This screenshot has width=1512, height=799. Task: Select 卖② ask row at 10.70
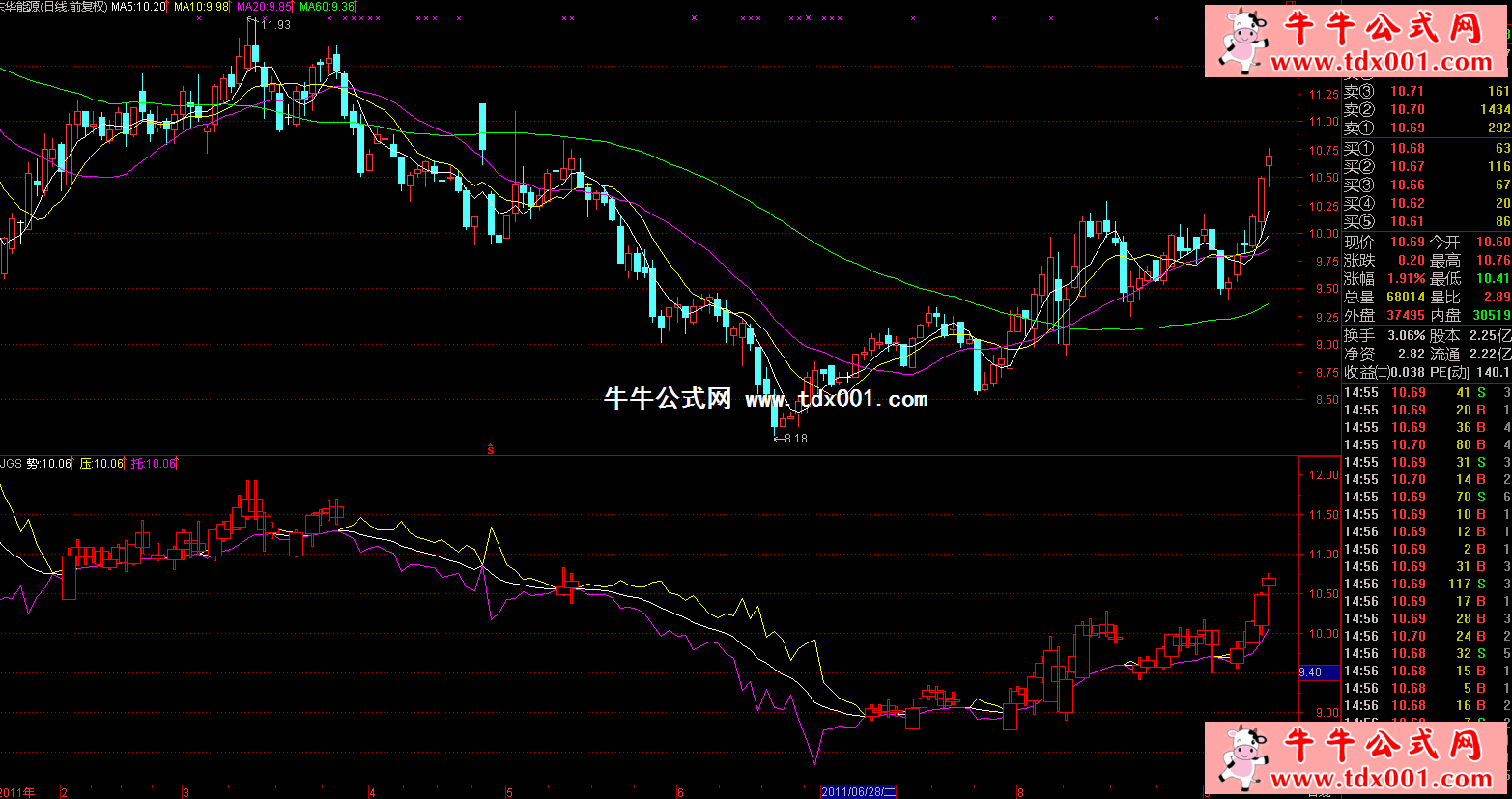tap(1427, 109)
